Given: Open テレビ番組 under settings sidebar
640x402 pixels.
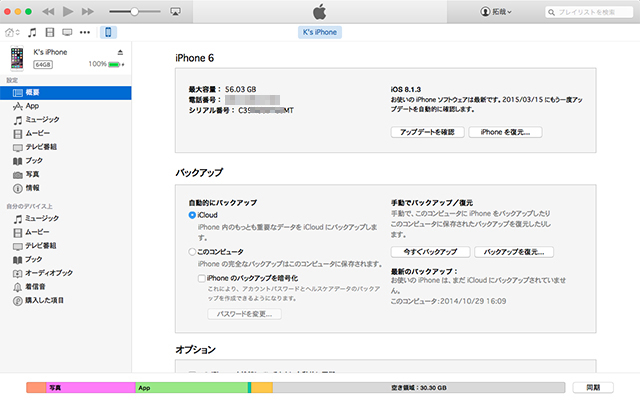Looking at the screenshot, I should coord(66,147).
